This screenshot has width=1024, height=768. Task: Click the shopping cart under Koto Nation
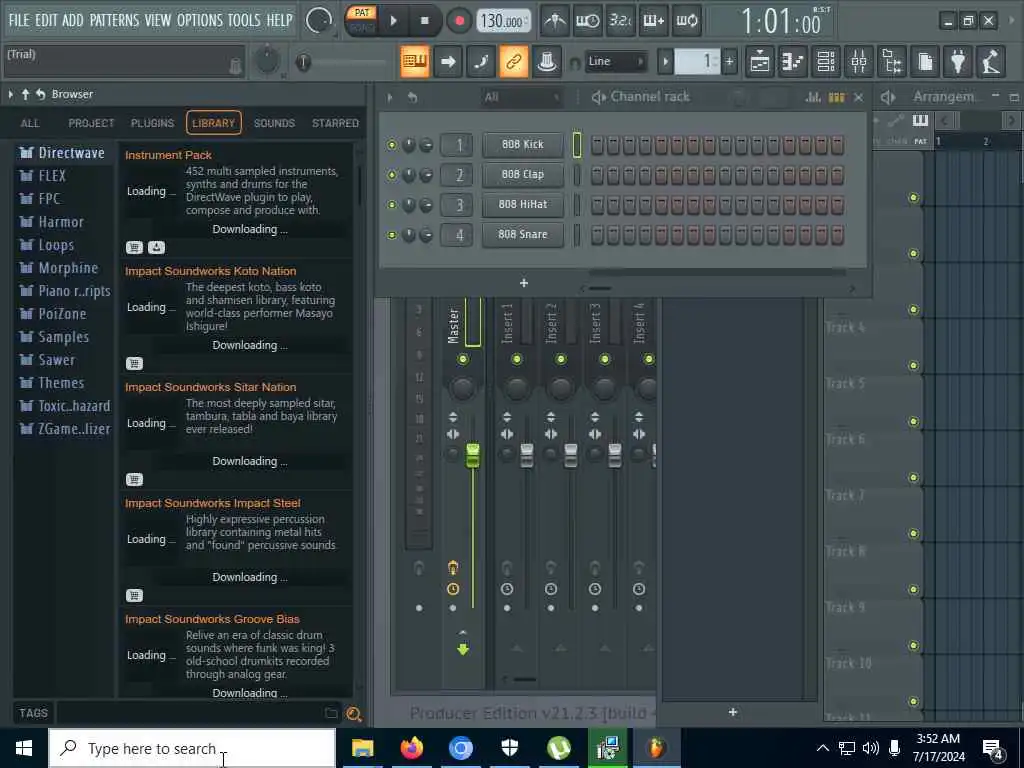click(x=134, y=364)
